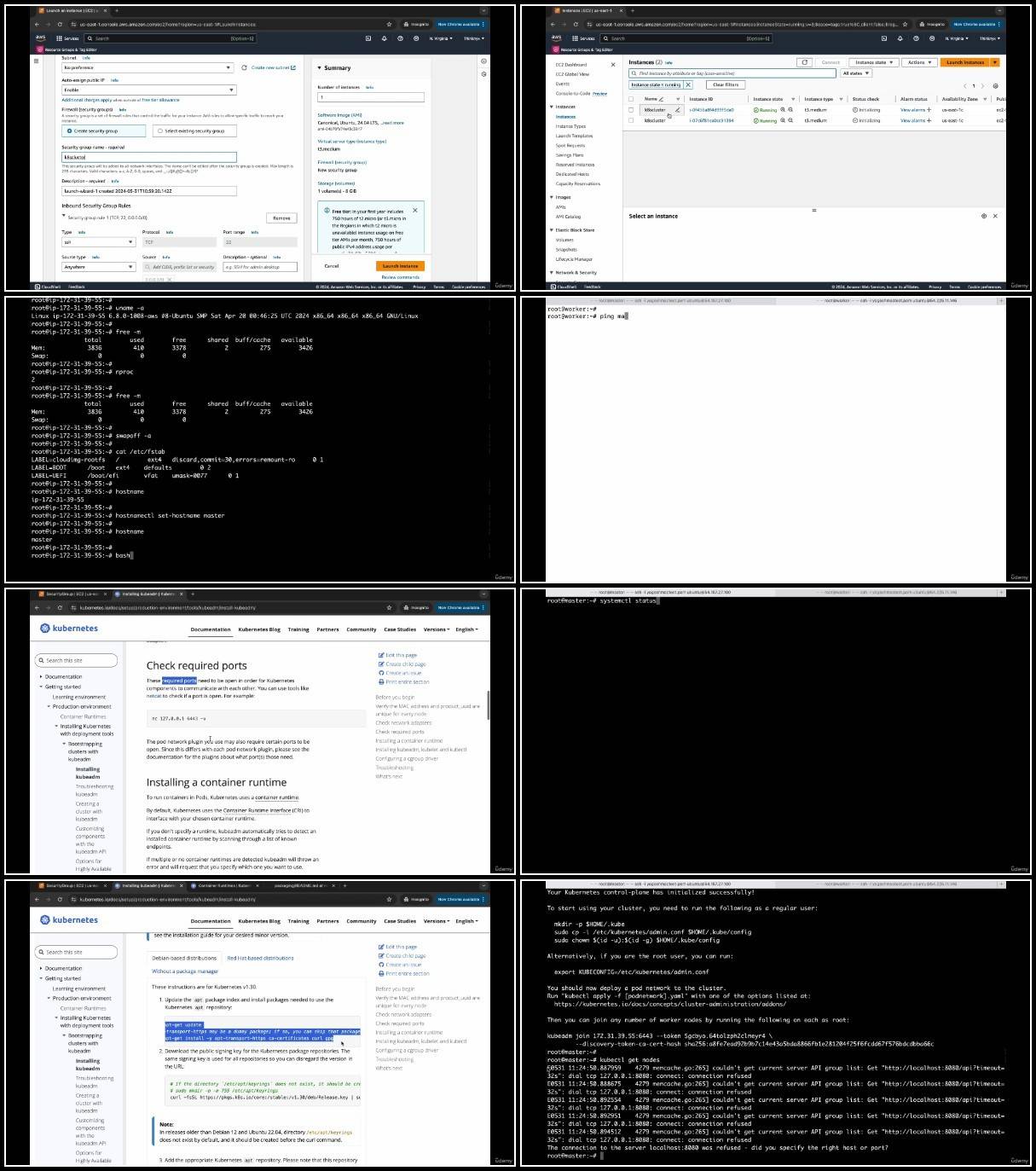The width and height of the screenshot is (1036, 1171).
Task: Open the Source type 'Anywhere' dropdown
Action: pos(98,267)
